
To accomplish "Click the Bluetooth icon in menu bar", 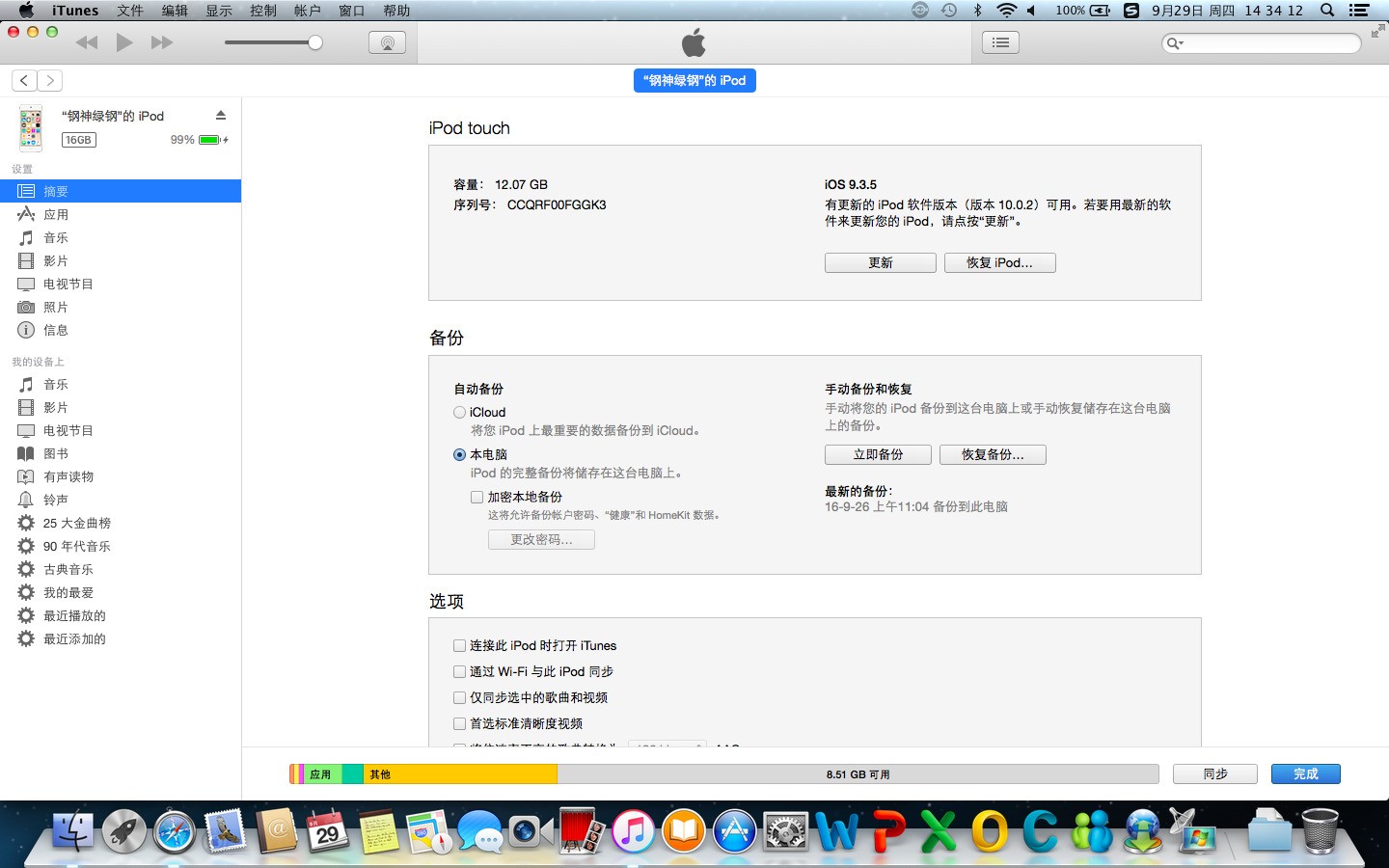I will pos(977,11).
